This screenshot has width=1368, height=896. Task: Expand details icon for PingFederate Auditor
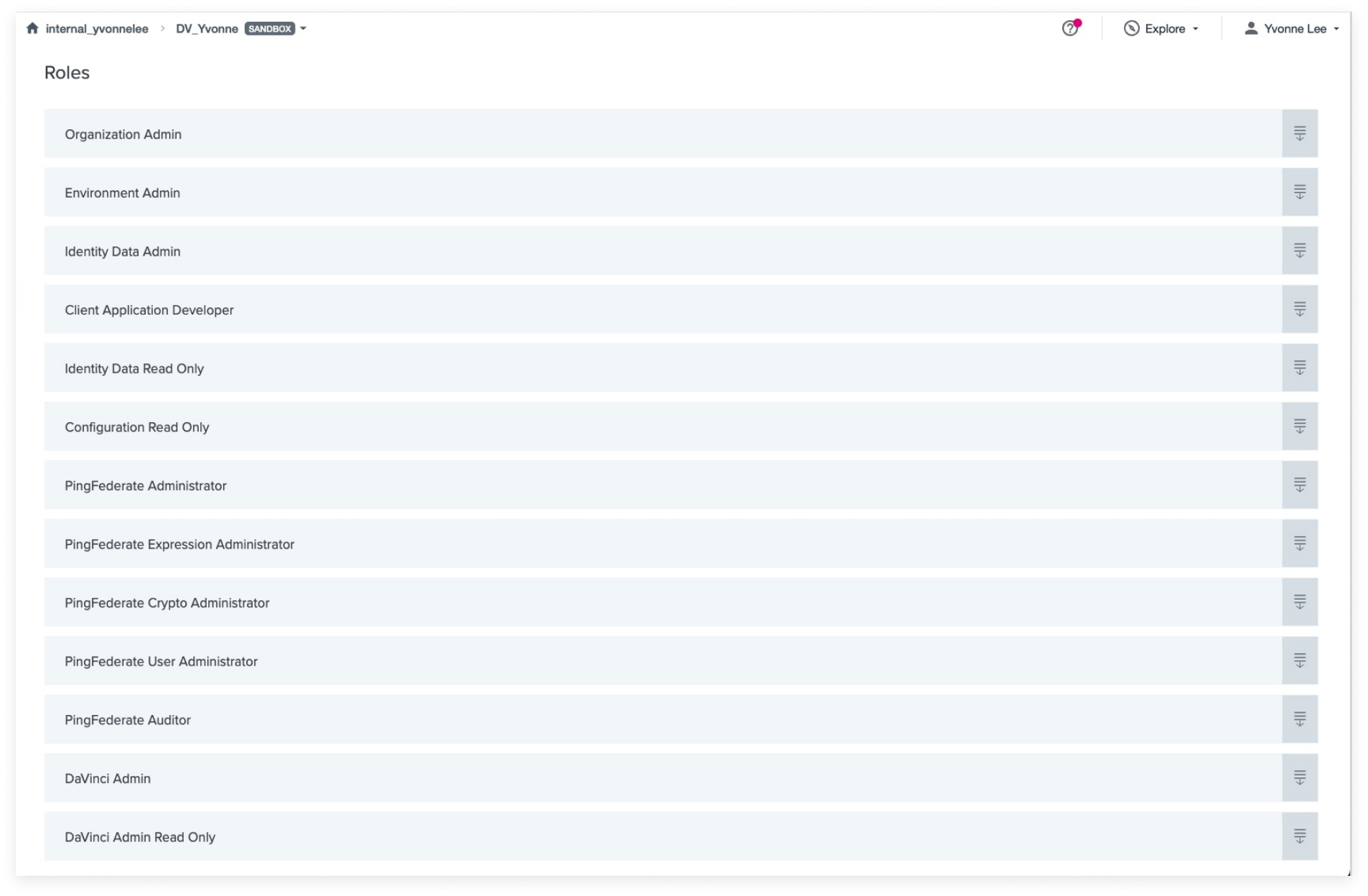[x=1299, y=720]
